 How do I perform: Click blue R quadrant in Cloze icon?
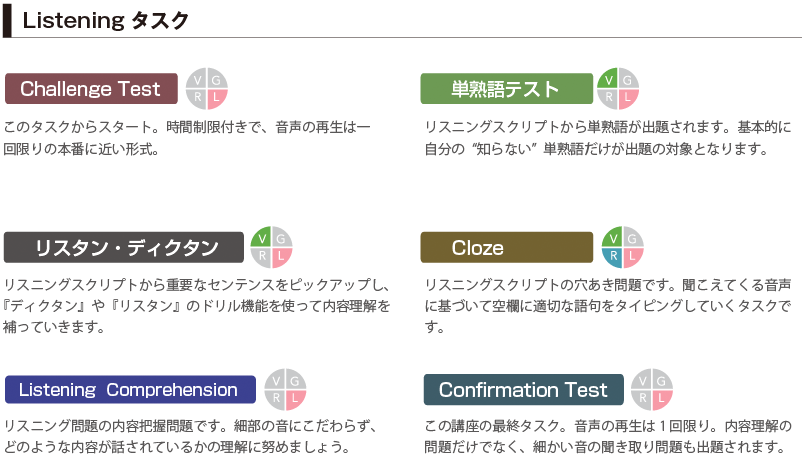pyautogui.click(x=613, y=257)
